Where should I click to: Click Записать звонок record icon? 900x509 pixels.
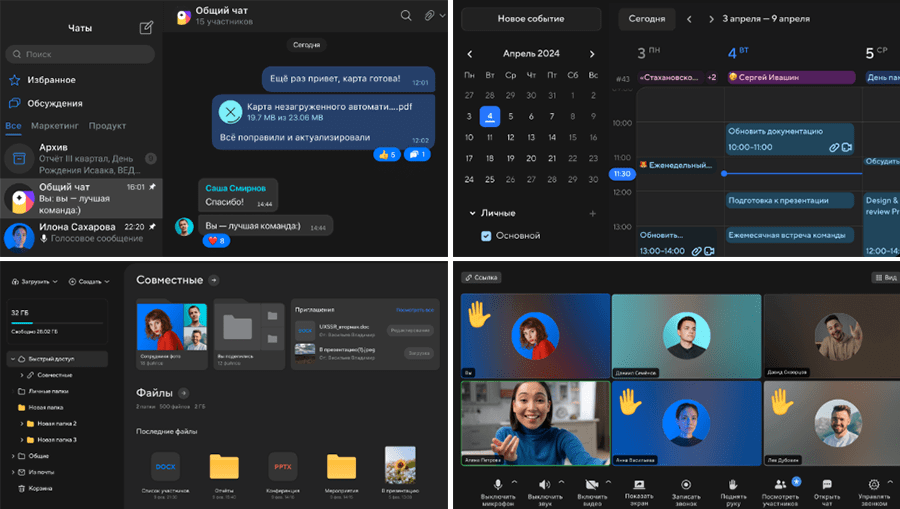click(686, 485)
